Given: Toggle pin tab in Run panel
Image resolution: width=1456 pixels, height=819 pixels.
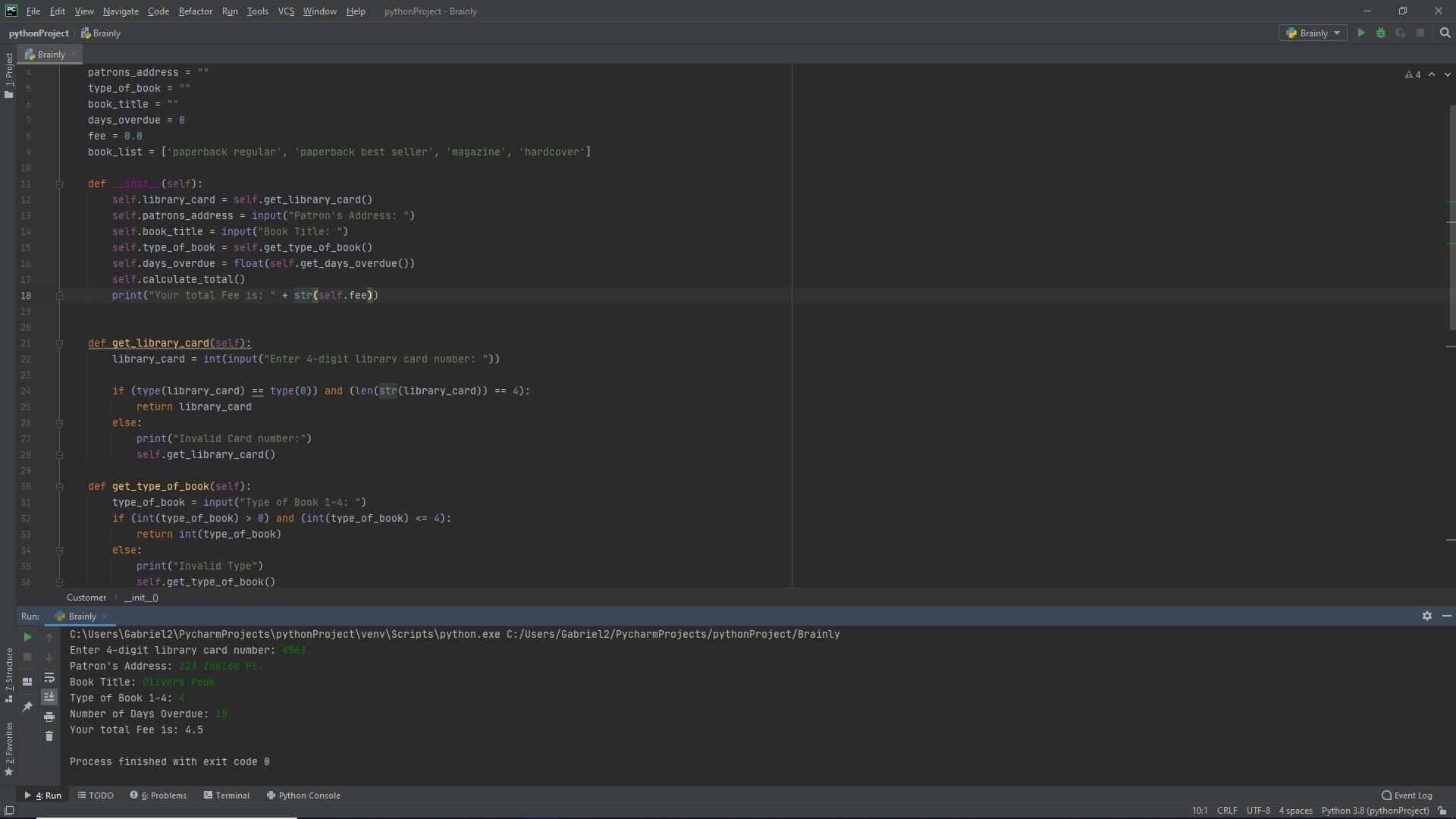Looking at the screenshot, I should [27, 707].
